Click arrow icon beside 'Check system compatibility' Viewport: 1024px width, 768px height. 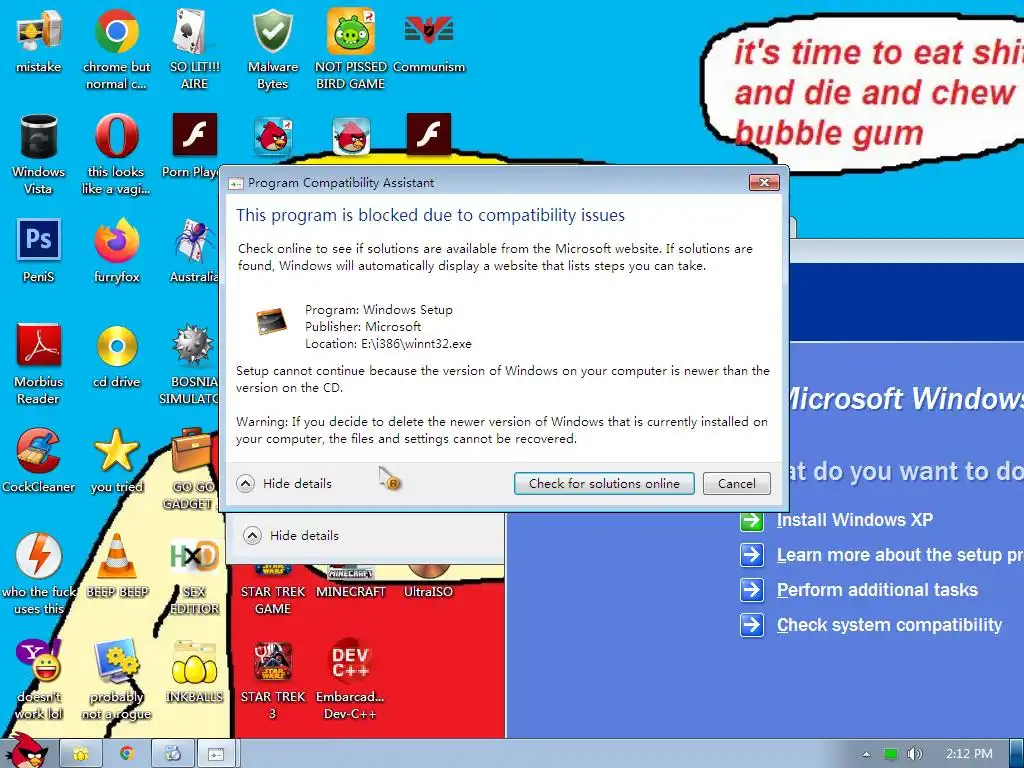click(752, 625)
